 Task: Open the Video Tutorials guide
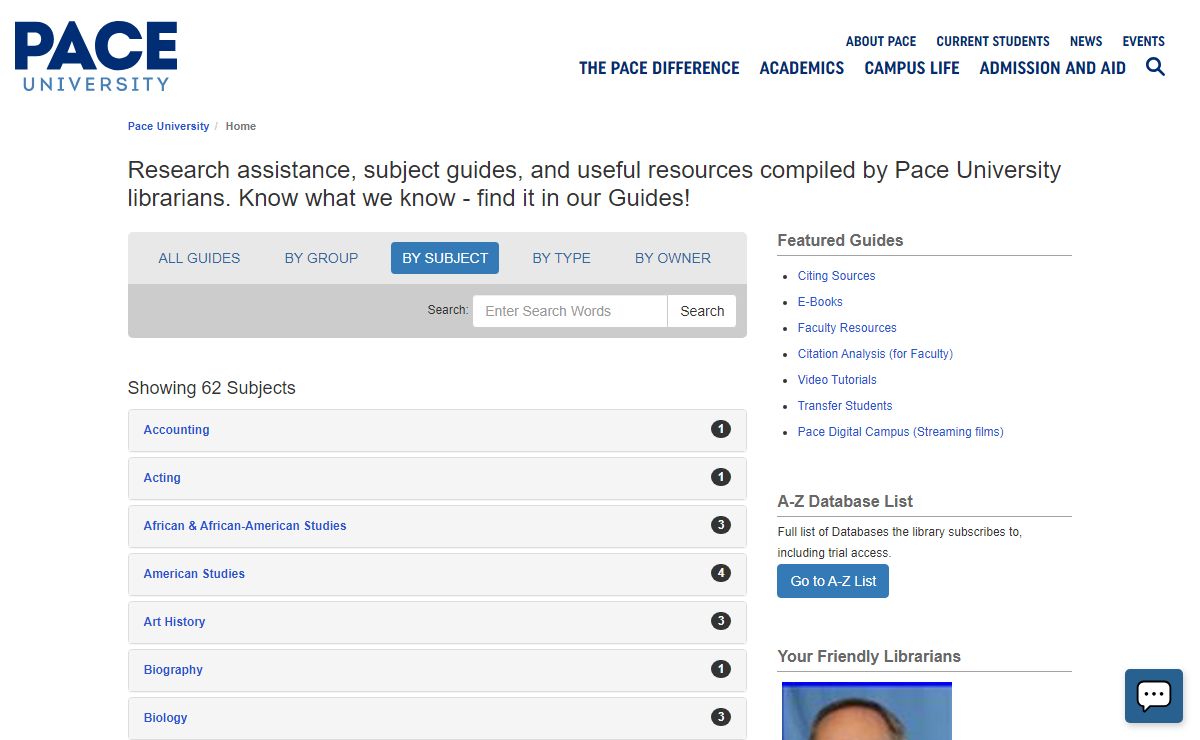[837, 380]
